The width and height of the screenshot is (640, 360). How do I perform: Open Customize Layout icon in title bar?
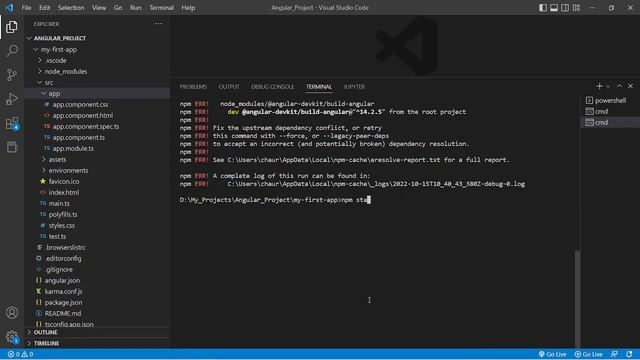click(x=576, y=8)
